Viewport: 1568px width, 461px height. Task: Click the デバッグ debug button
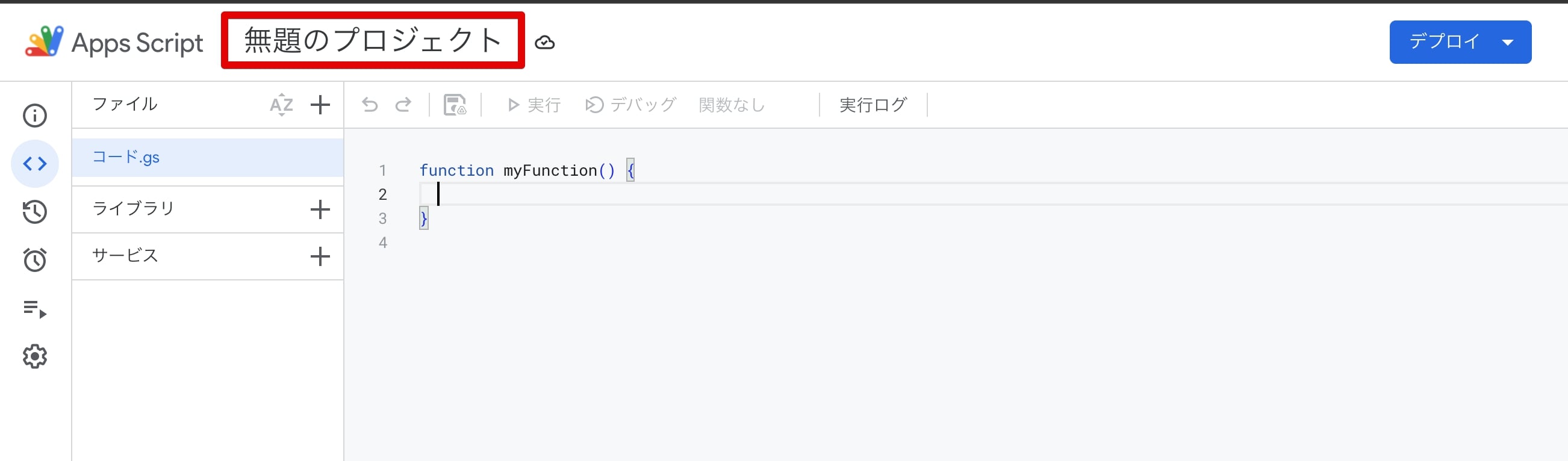pyautogui.click(x=630, y=105)
